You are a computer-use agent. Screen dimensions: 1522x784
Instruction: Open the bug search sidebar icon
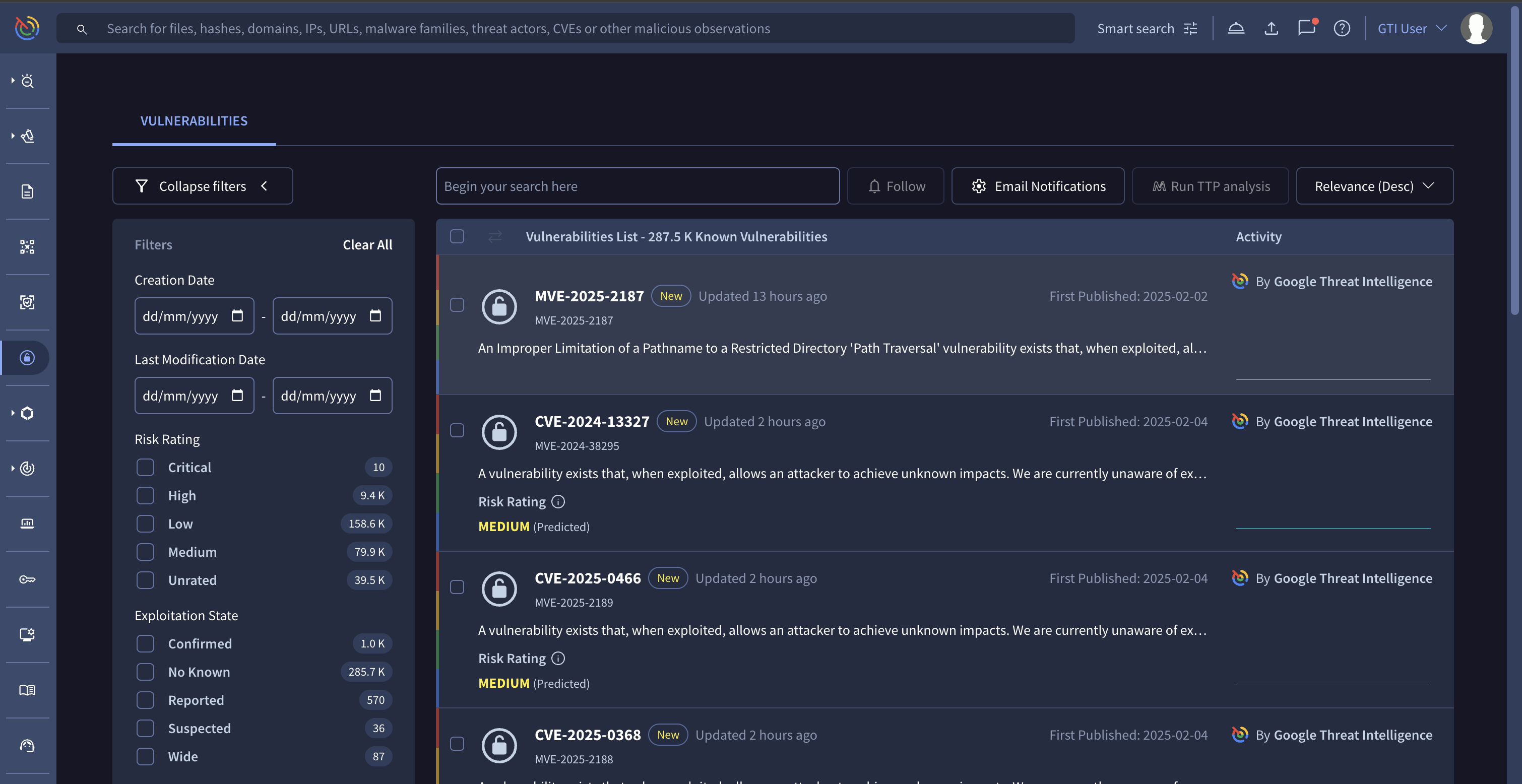[27, 81]
